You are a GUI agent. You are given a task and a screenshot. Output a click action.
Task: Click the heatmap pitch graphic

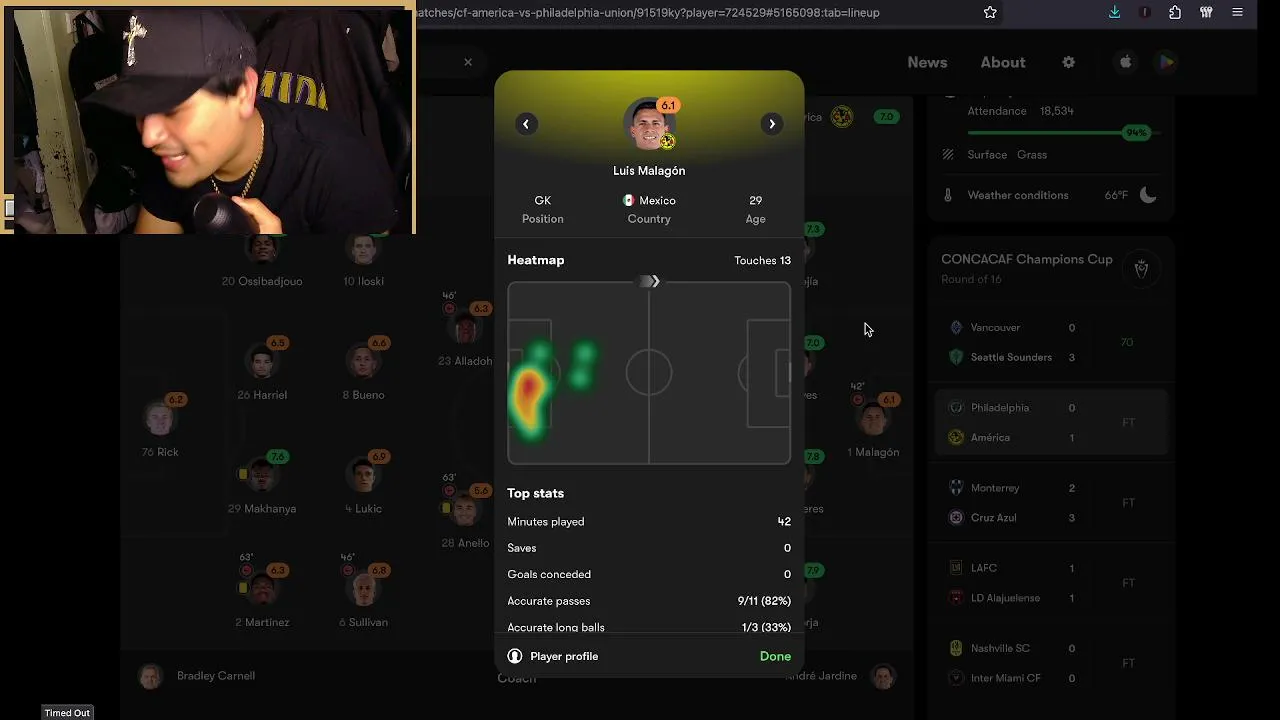pyautogui.click(x=649, y=373)
